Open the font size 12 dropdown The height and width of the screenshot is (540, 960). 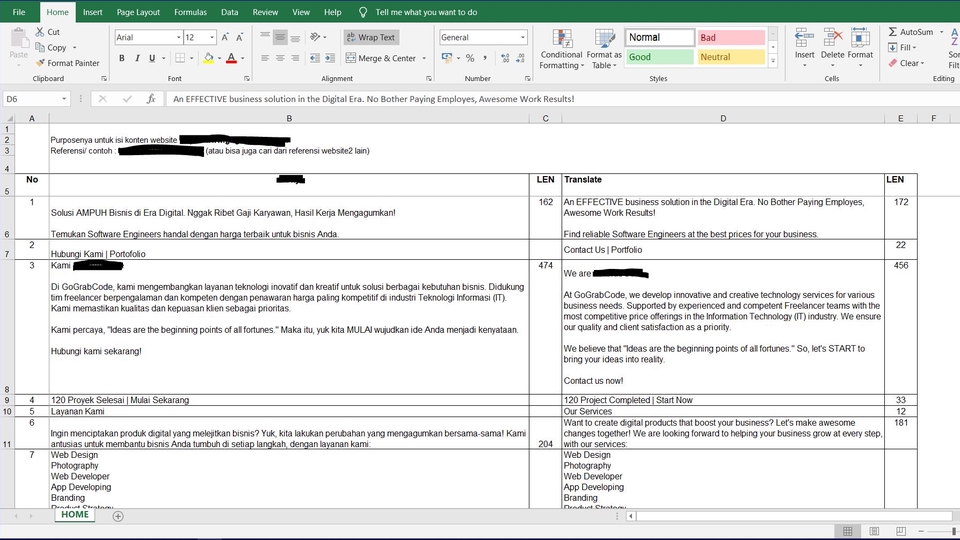tap(212, 37)
